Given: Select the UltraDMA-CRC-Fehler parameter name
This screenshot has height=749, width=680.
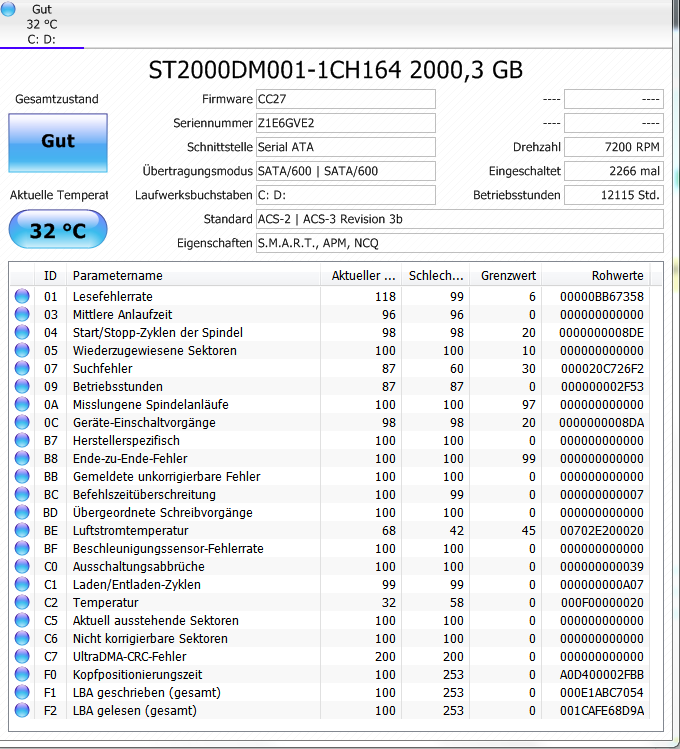Looking at the screenshot, I should click(129, 657).
